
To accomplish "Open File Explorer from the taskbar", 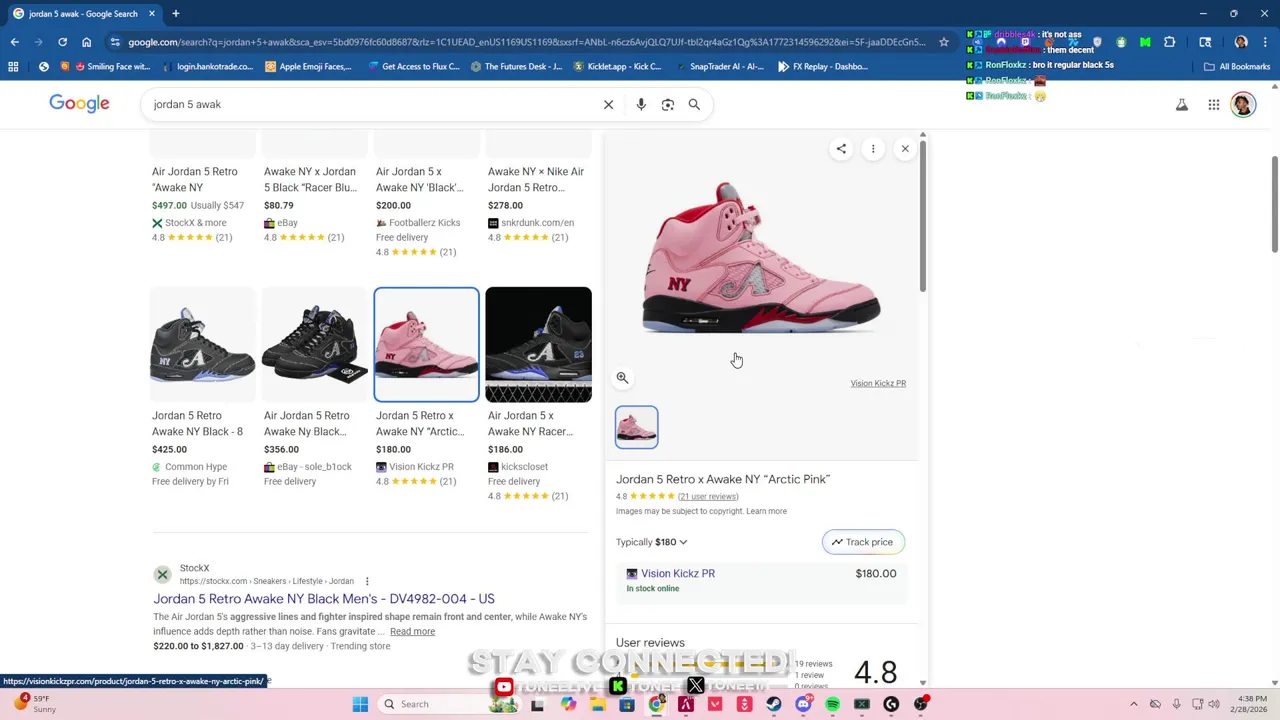I will 598,704.
